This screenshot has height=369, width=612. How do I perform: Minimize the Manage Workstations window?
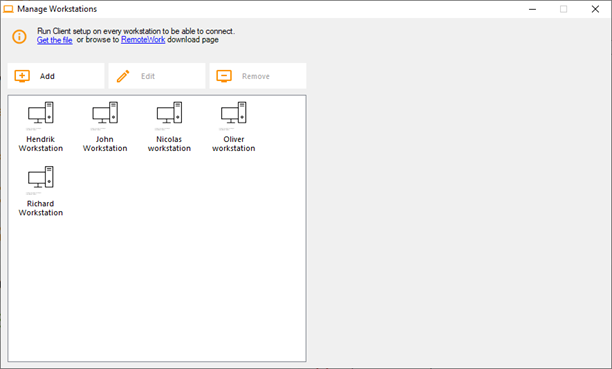point(532,9)
